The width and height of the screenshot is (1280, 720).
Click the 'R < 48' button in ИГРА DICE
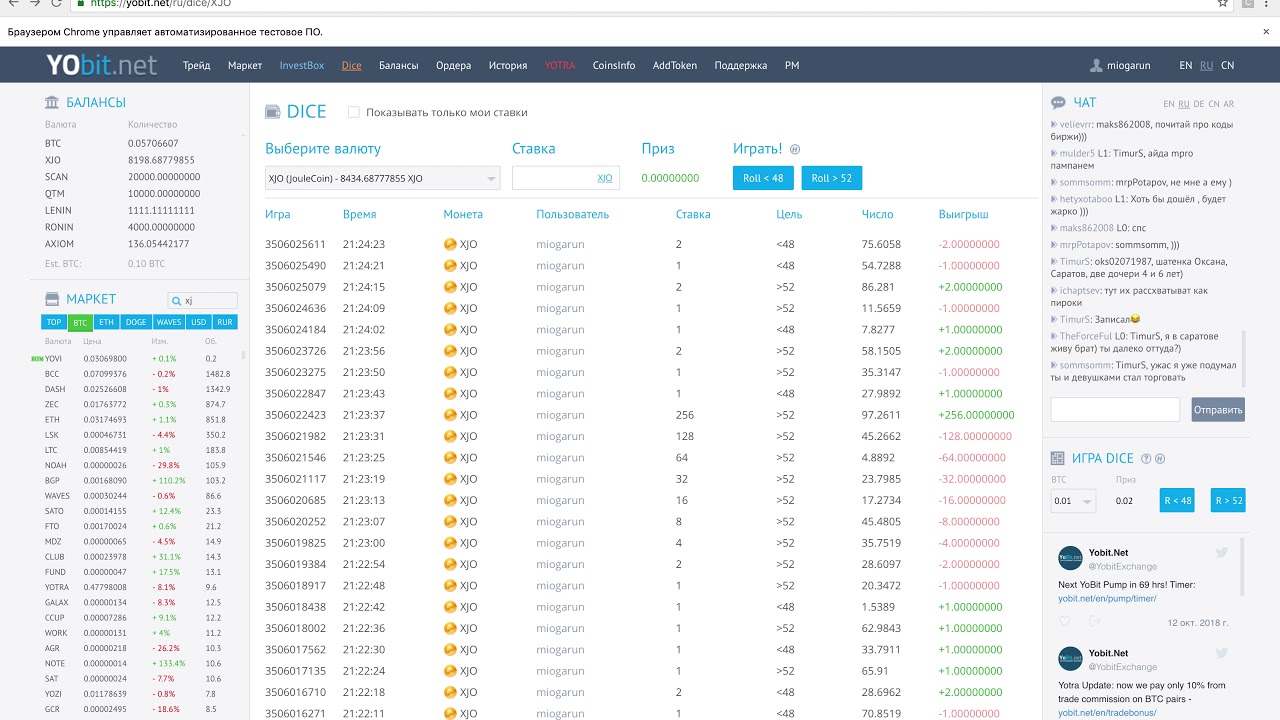1177,501
